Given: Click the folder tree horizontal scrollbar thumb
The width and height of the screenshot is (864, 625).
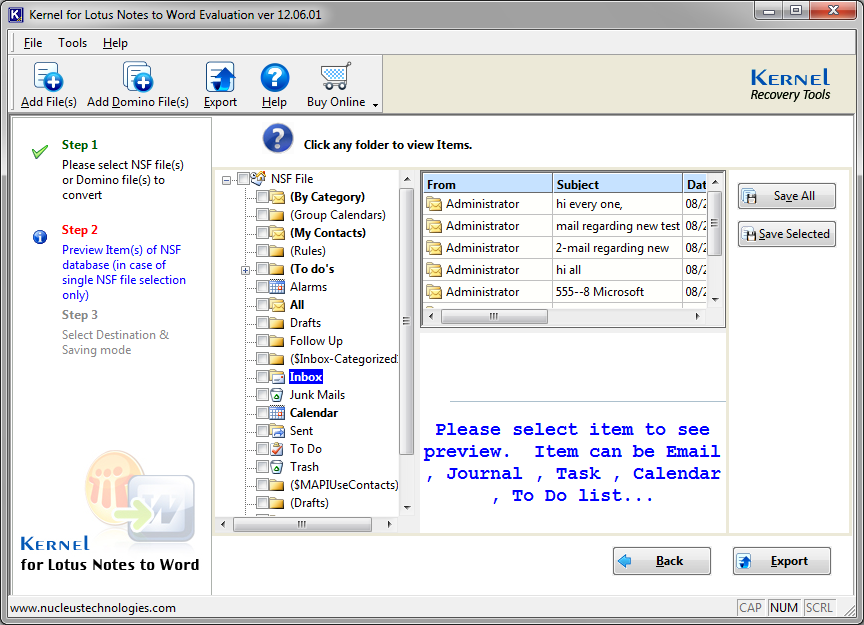Looking at the screenshot, I should [x=302, y=524].
